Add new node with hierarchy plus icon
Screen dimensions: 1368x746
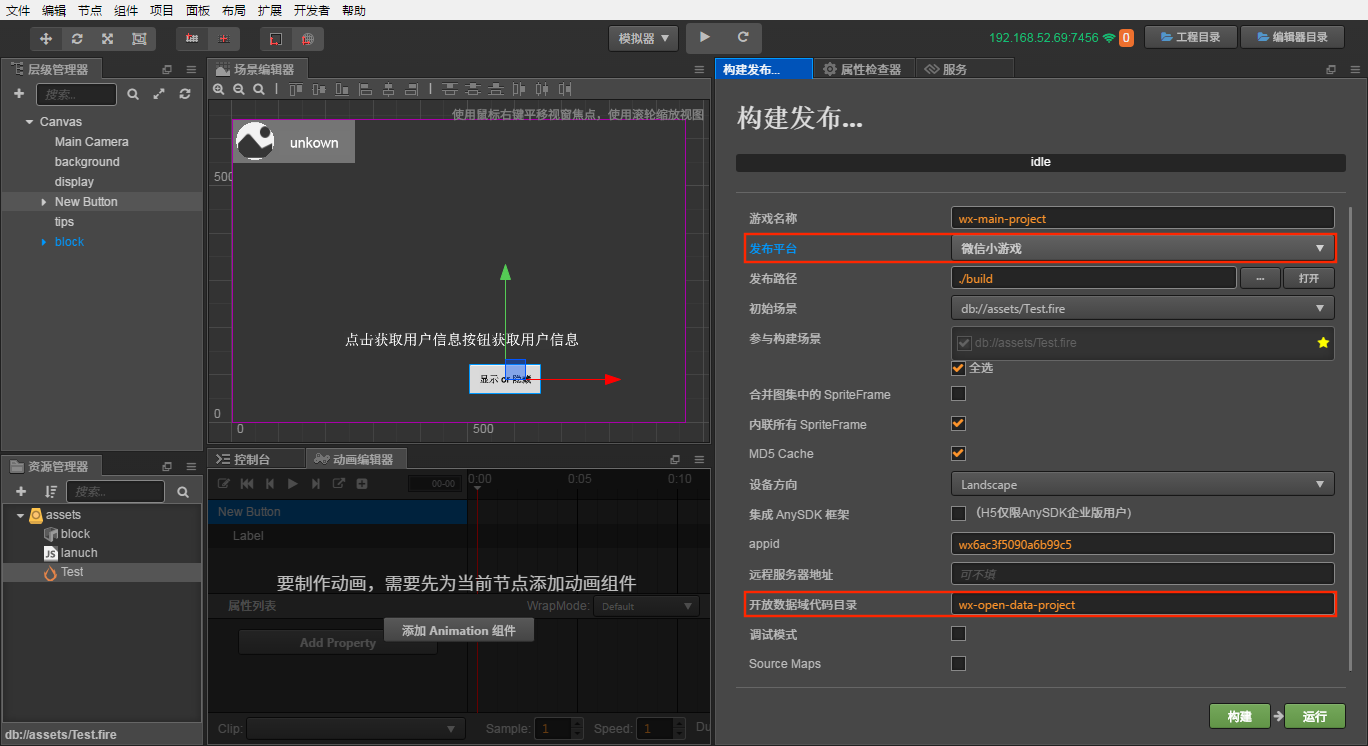pyautogui.click(x=19, y=94)
